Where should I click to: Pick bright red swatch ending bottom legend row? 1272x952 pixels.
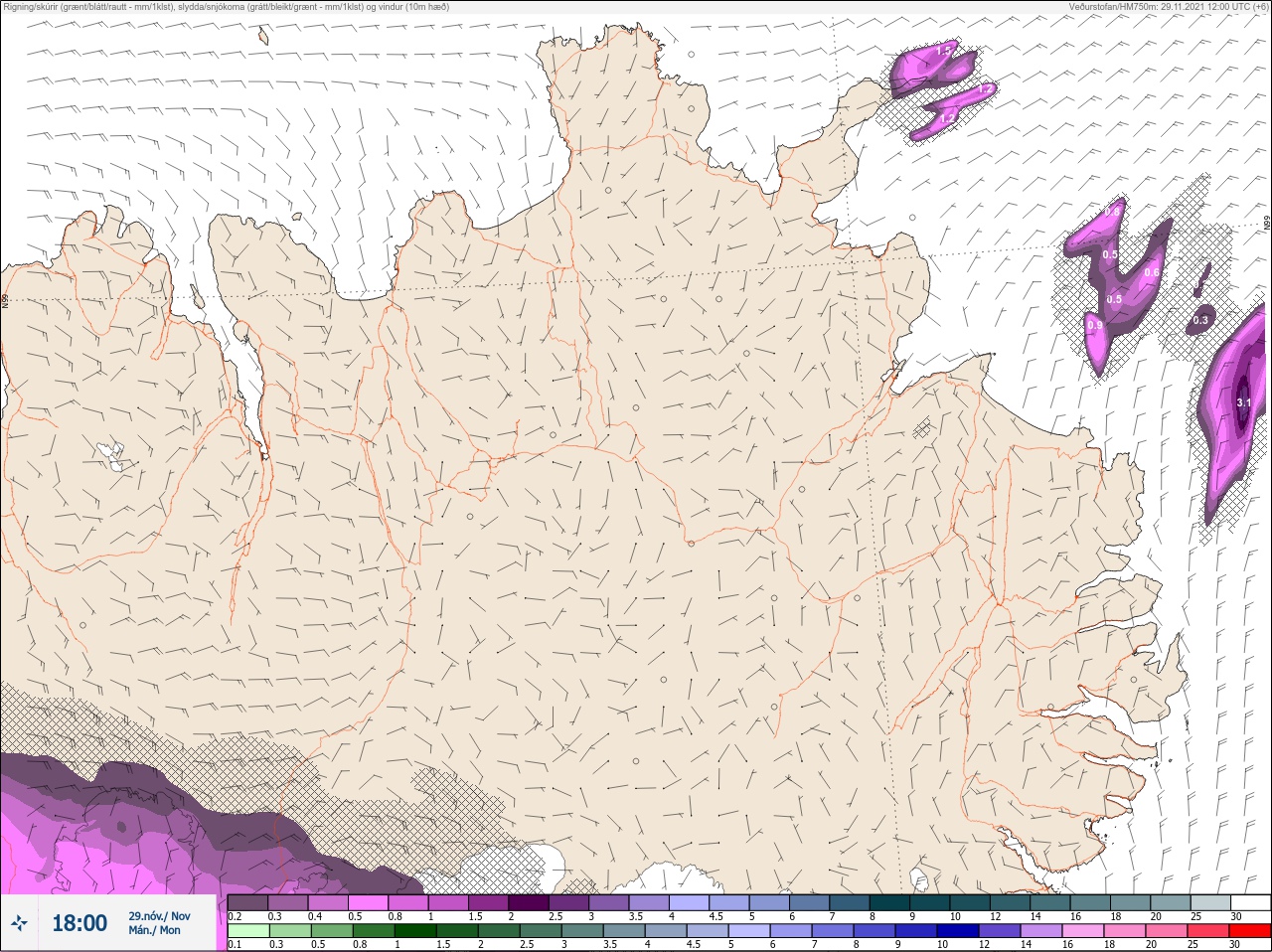[x=1251, y=931]
